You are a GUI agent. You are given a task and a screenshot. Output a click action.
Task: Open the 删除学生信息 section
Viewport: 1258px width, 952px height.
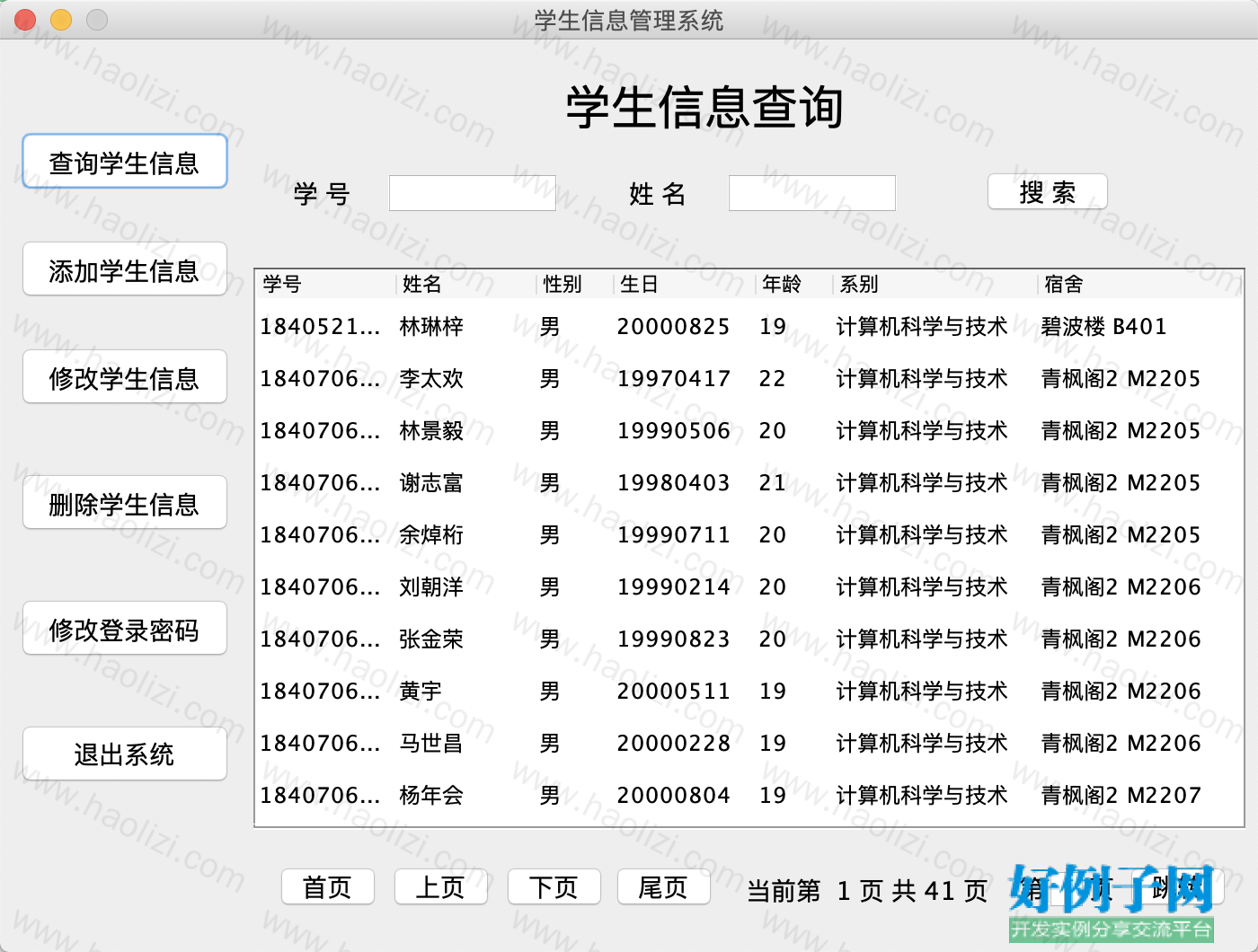point(124,503)
